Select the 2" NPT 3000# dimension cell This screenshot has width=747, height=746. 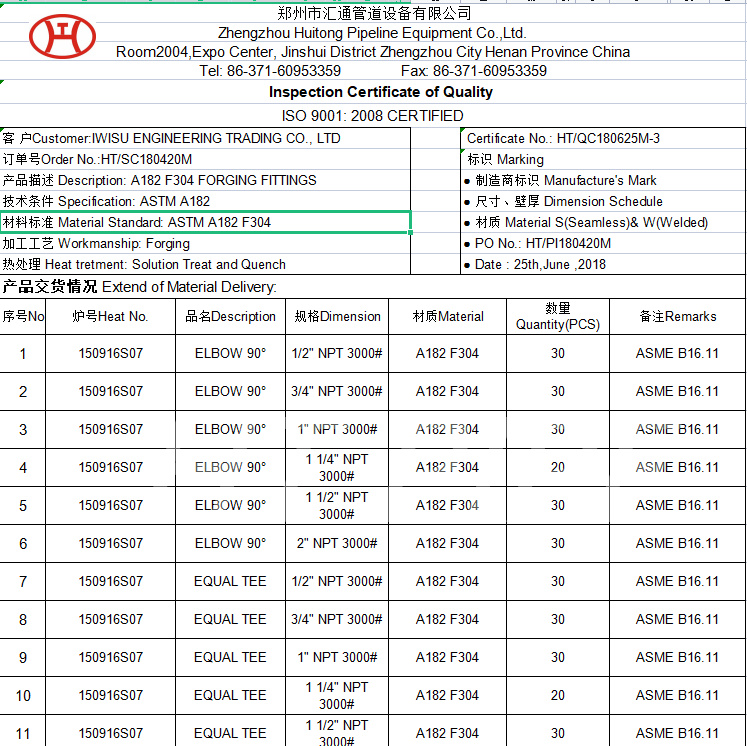coord(337,543)
